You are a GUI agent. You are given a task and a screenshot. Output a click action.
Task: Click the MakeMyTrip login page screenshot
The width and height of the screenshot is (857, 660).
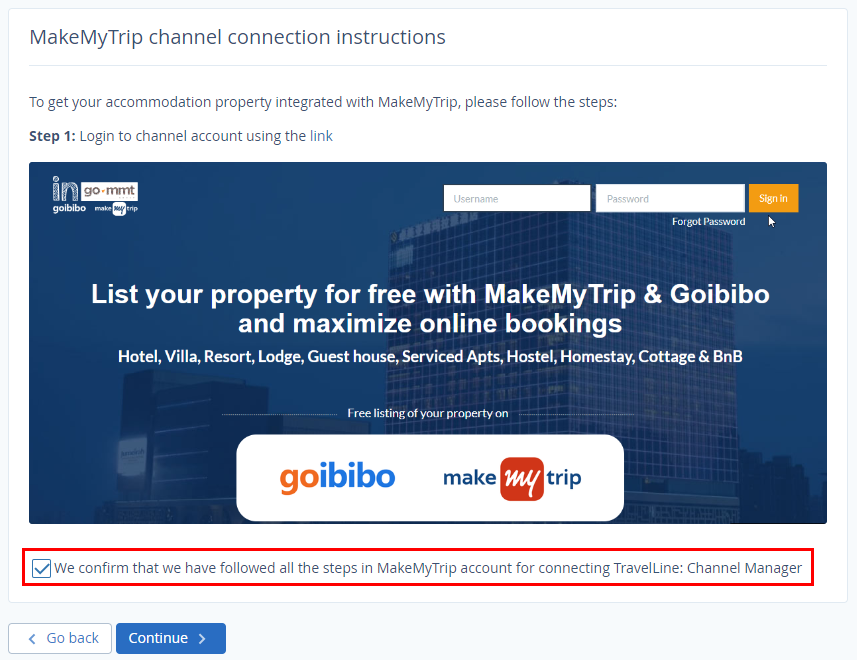tap(428, 343)
